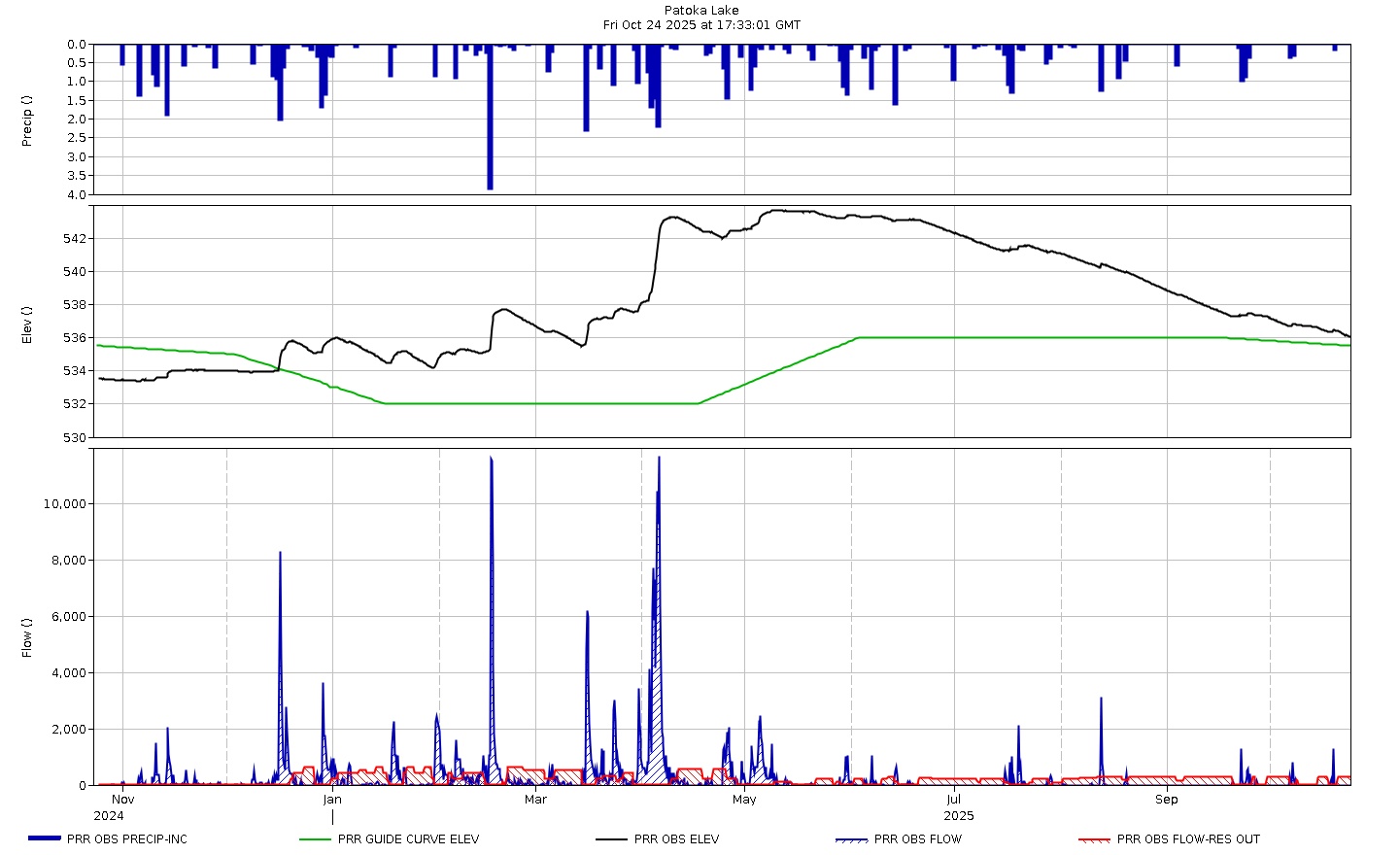
Task: Click the Mar label on the time axis
Action: tap(535, 800)
